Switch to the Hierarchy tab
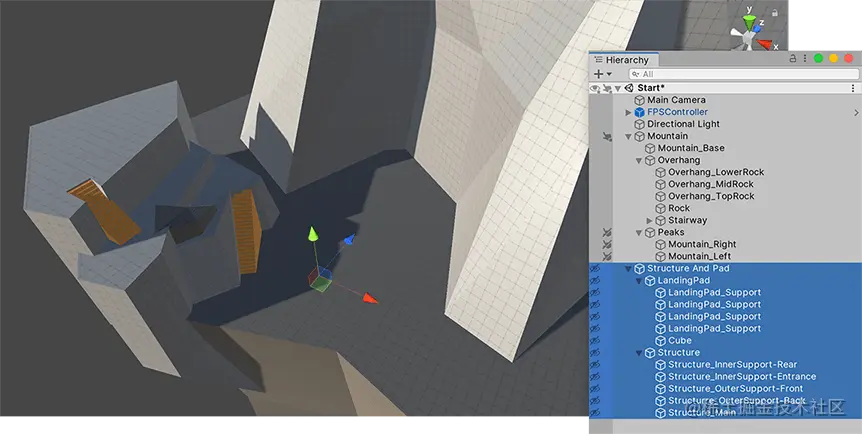Image resolution: width=862 pixels, height=434 pixels. pyautogui.click(x=623, y=59)
